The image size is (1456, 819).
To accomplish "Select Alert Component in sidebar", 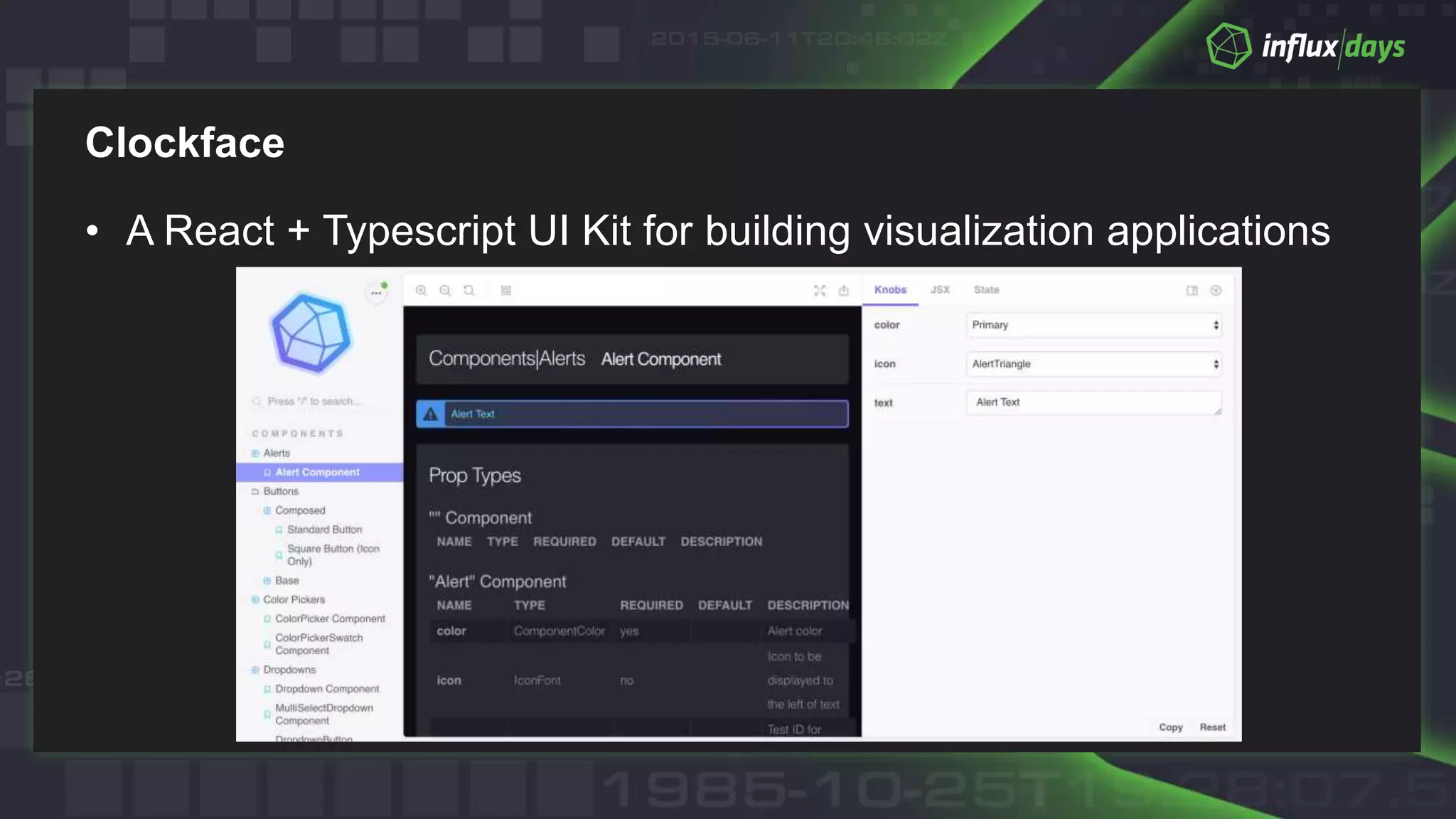I will click(319, 472).
